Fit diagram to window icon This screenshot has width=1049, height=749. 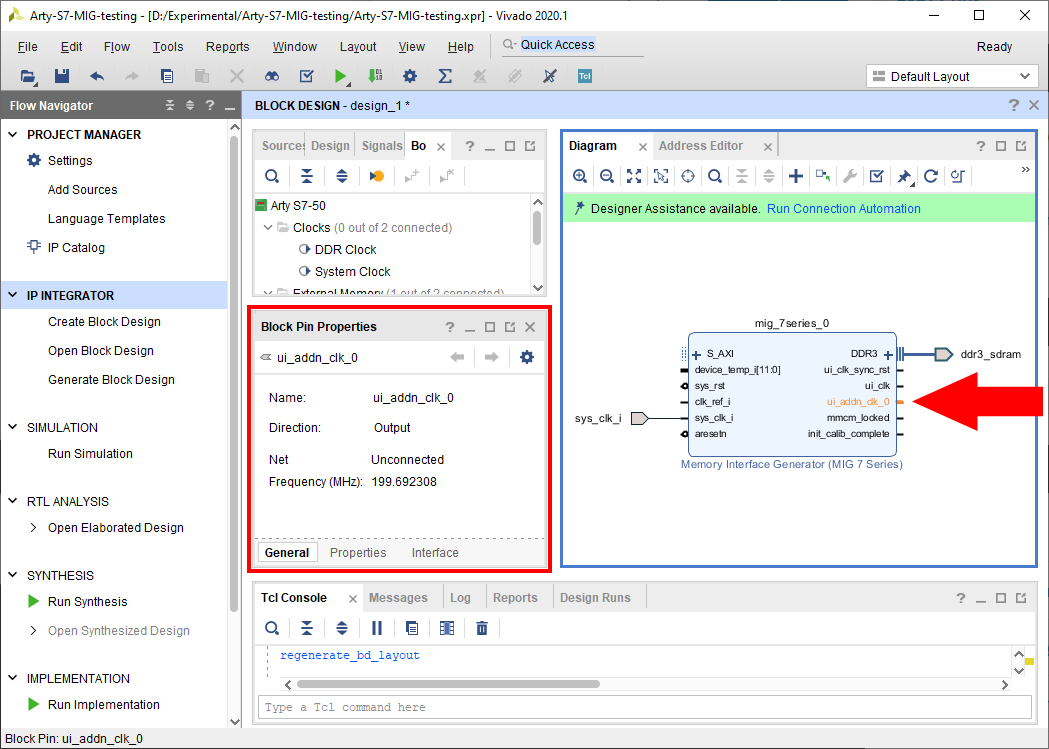[x=634, y=176]
